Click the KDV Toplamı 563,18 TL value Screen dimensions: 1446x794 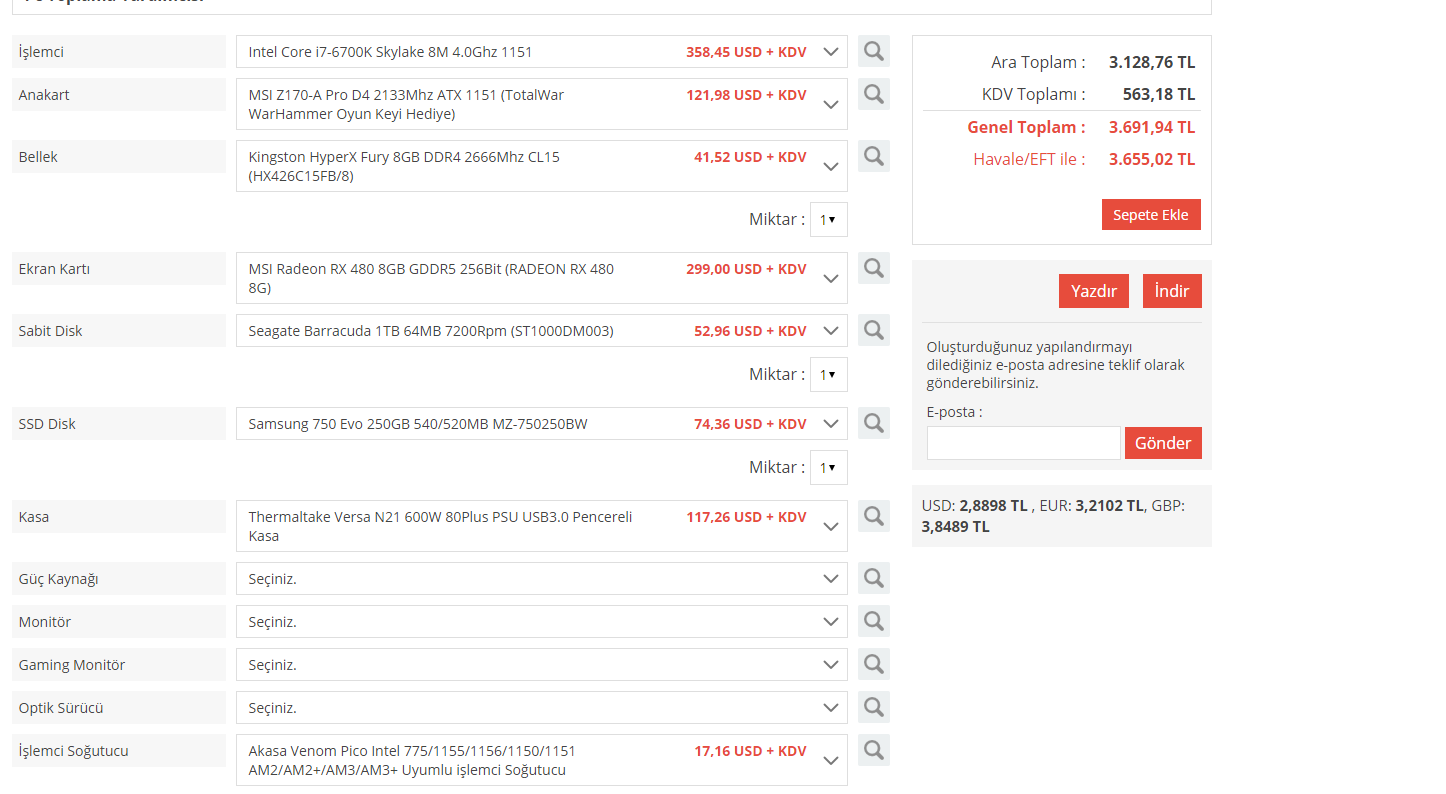pos(1158,94)
